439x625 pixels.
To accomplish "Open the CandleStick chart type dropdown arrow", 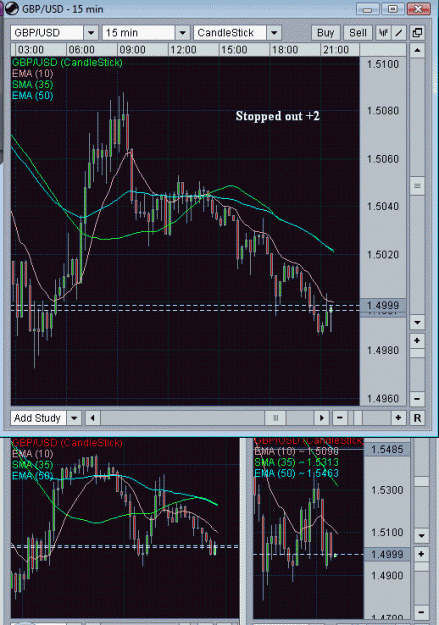I will [274, 33].
